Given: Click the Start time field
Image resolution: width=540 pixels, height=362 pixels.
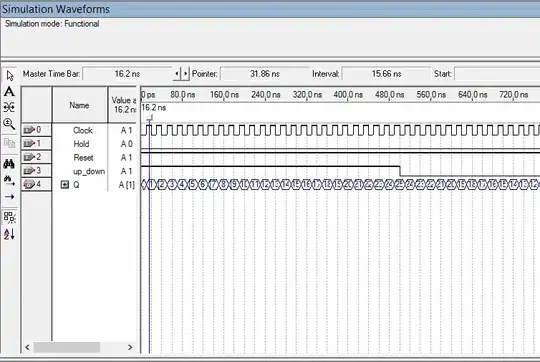Looking at the screenshot, I should (497, 74).
